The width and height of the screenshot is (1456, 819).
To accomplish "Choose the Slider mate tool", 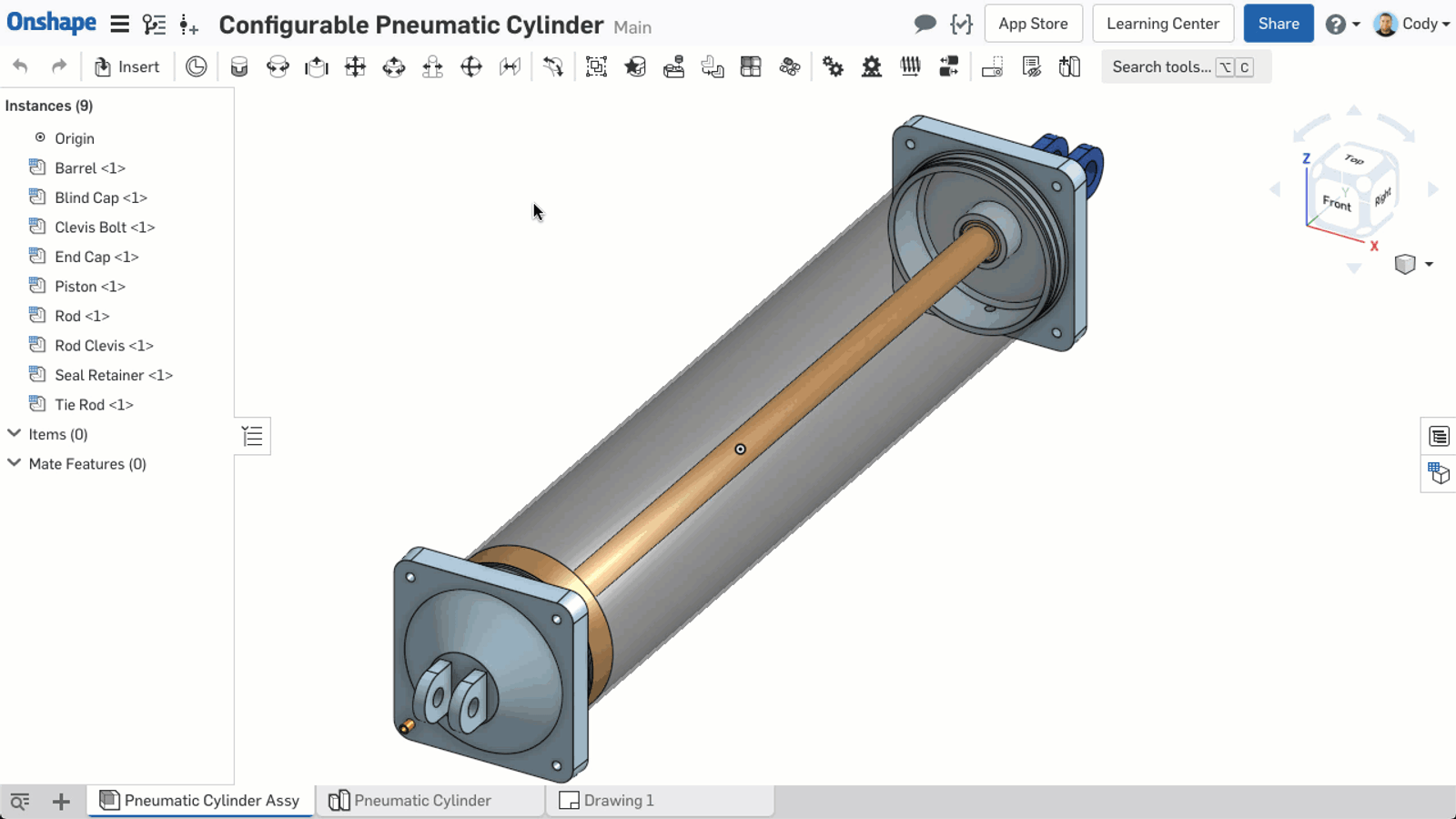I will (x=317, y=66).
